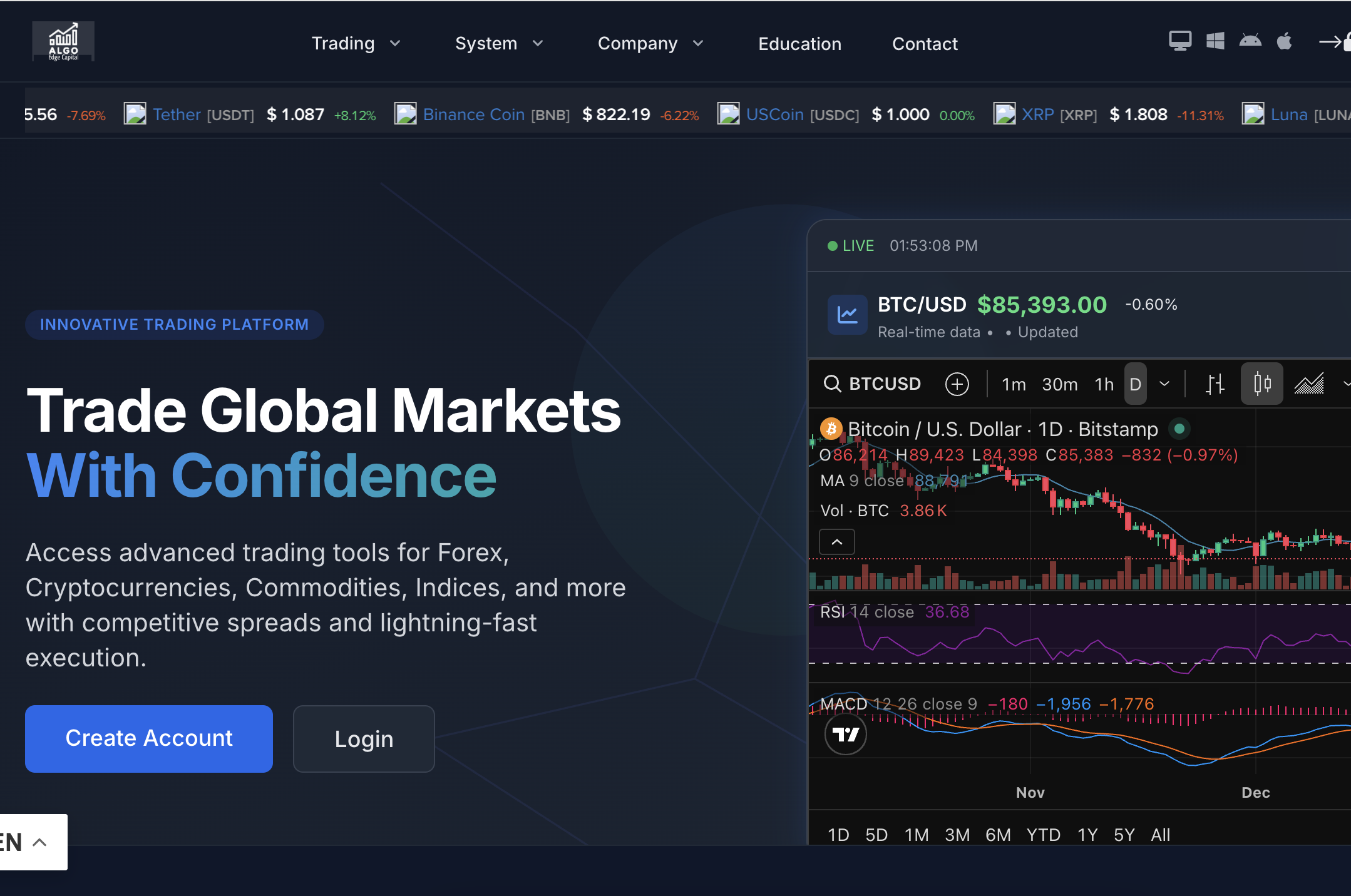
Task: Open indicator settings with the sliders icon
Action: pyautogui.click(x=1215, y=384)
